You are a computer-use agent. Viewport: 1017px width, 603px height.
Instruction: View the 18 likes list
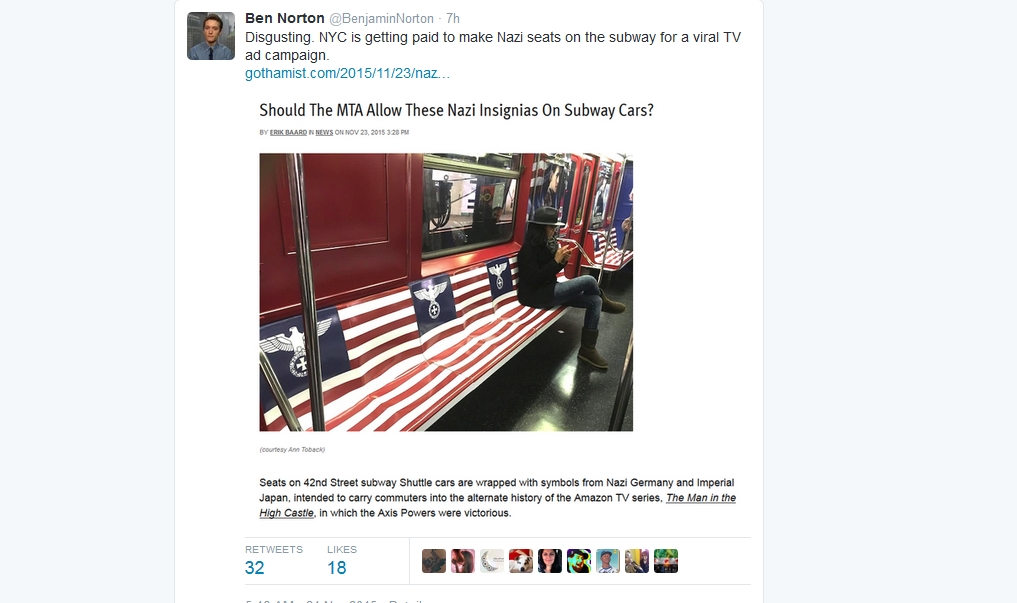342,560
